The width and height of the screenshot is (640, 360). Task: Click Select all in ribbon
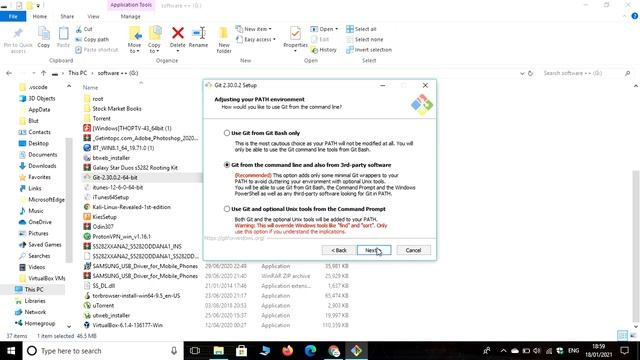tap(361, 29)
